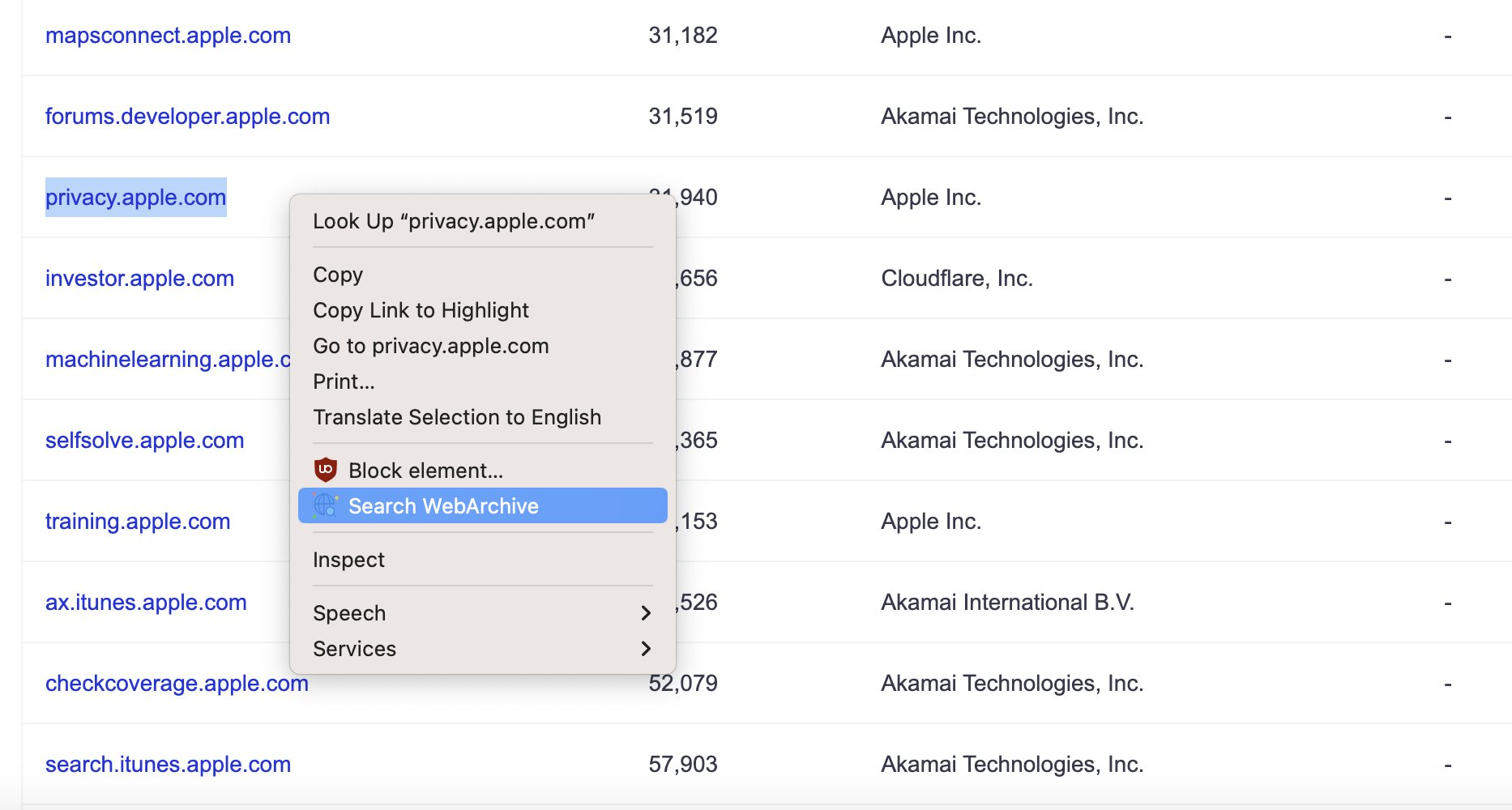Image resolution: width=1512 pixels, height=810 pixels.
Task: Select Look Up "privacy.apple.com" menu item
Action: 454,221
